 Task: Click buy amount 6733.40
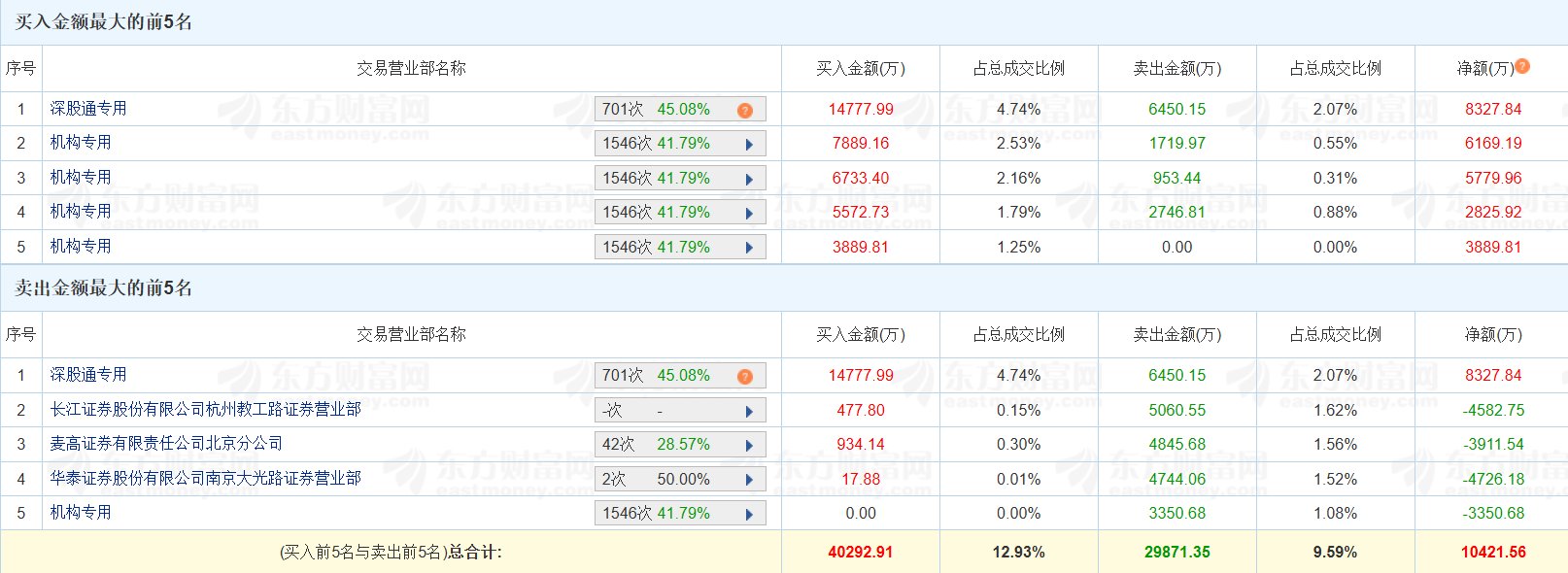coord(861,178)
